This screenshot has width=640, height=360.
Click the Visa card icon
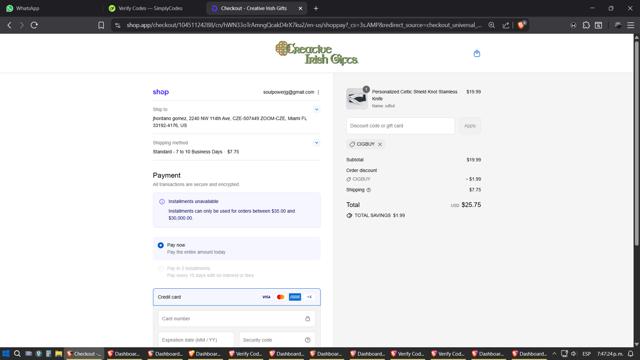pos(266,297)
